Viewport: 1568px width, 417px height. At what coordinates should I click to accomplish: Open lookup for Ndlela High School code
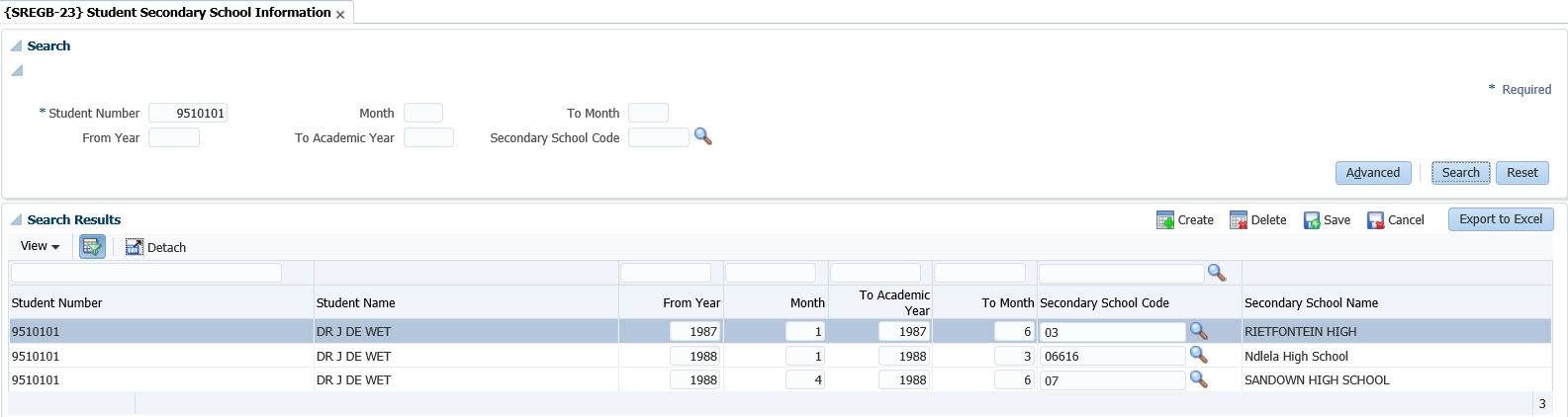tap(1198, 355)
